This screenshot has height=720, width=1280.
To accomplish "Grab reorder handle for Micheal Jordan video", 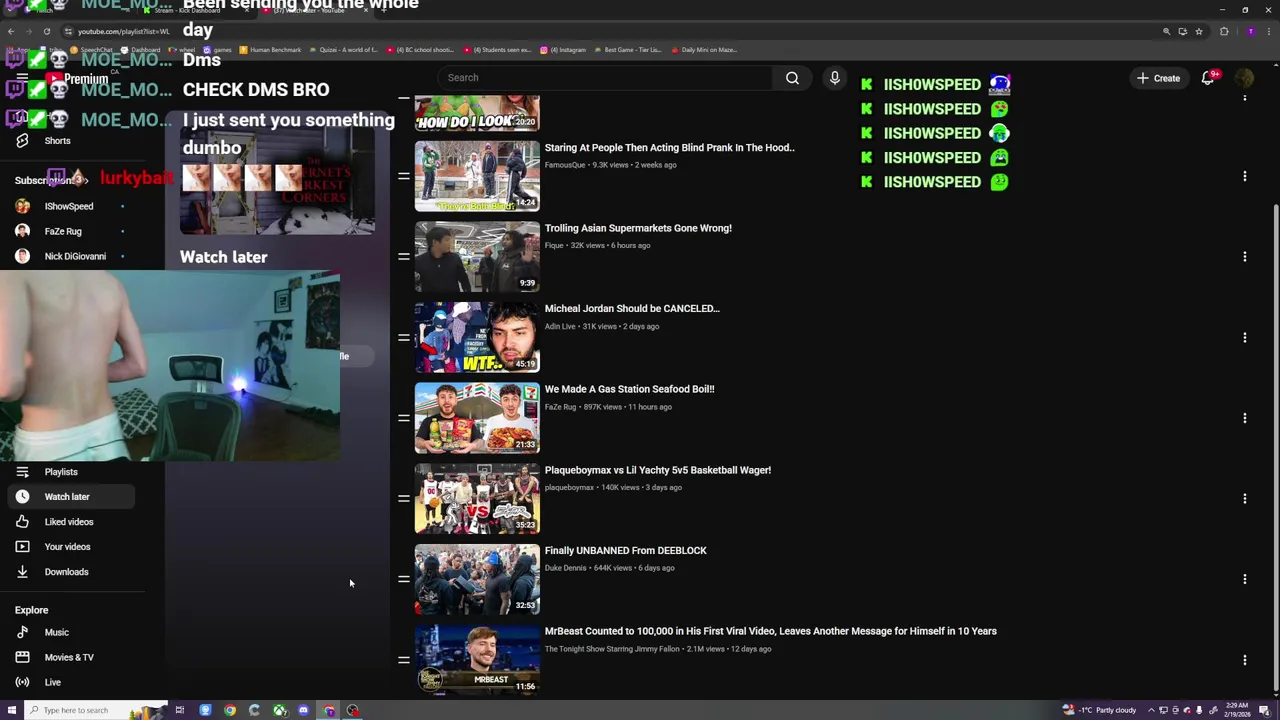I will pyautogui.click(x=404, y=337).
